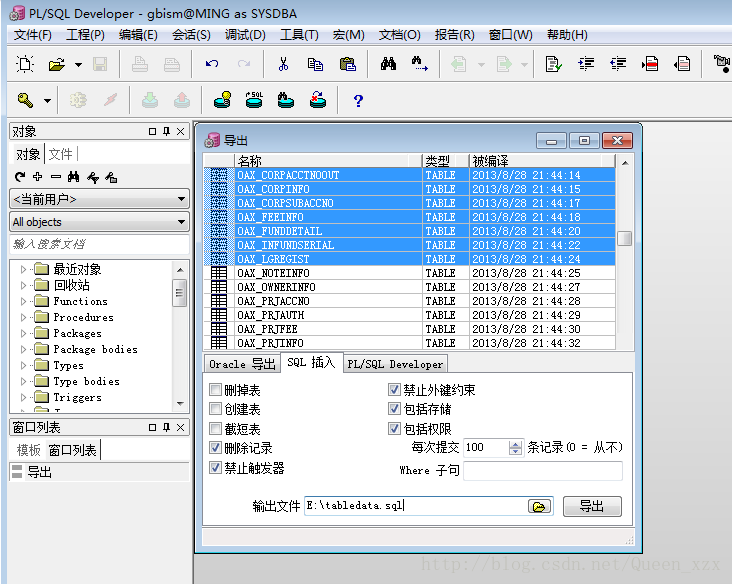Open the 会话(S) menu
This screenshot has height=584, width=732.
[x=191, y=35]
